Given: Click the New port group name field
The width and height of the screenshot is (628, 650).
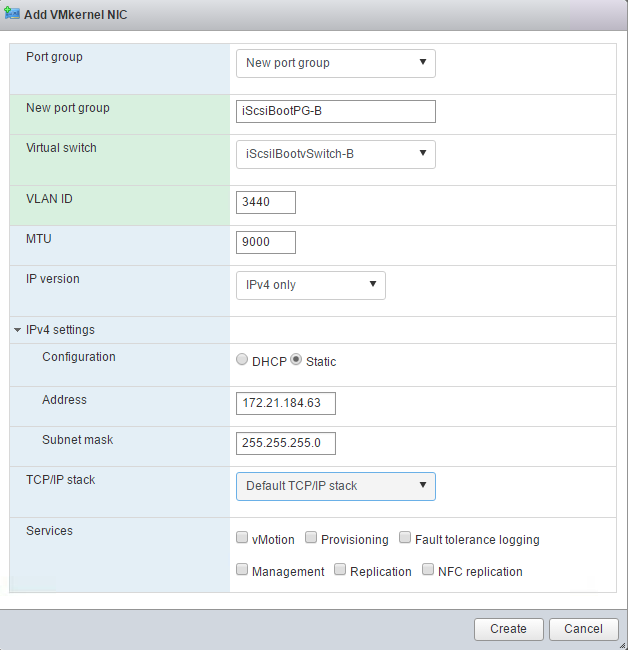Looking at the screenshot, I should (x=336, y=111).
